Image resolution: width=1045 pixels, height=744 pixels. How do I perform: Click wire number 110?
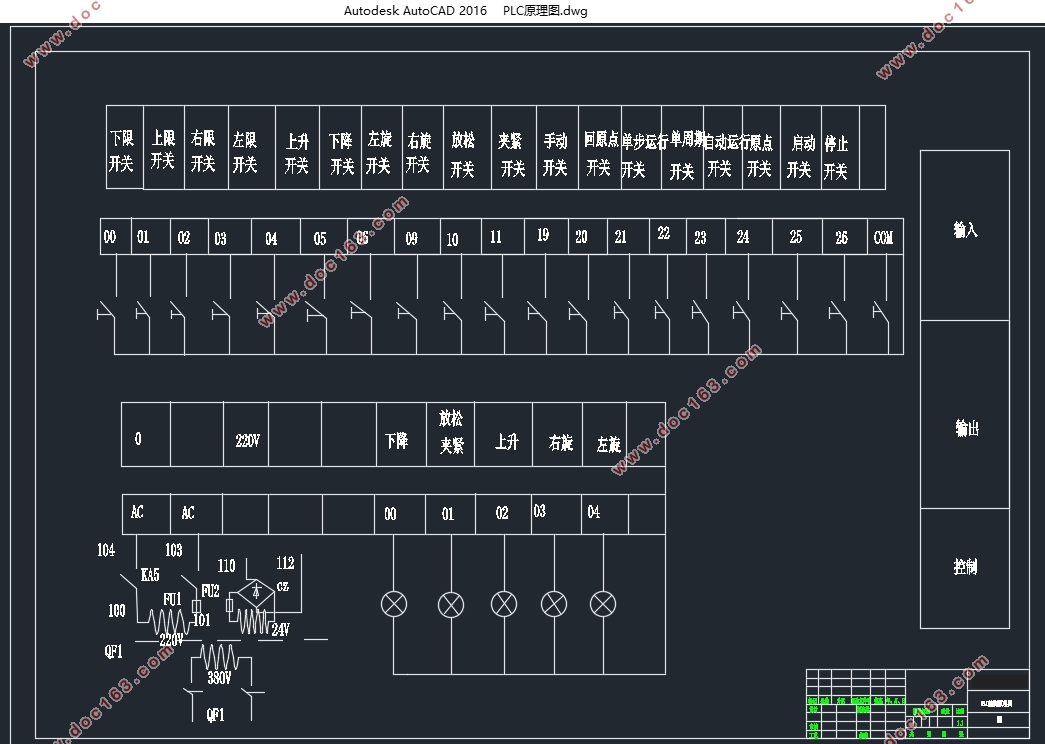[226, 566]
